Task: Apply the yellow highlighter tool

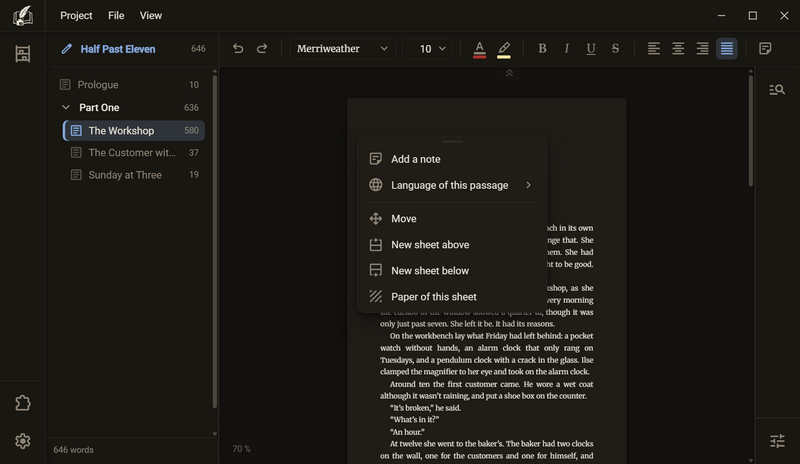Action: pyautogui.click(x=504, y=50)
